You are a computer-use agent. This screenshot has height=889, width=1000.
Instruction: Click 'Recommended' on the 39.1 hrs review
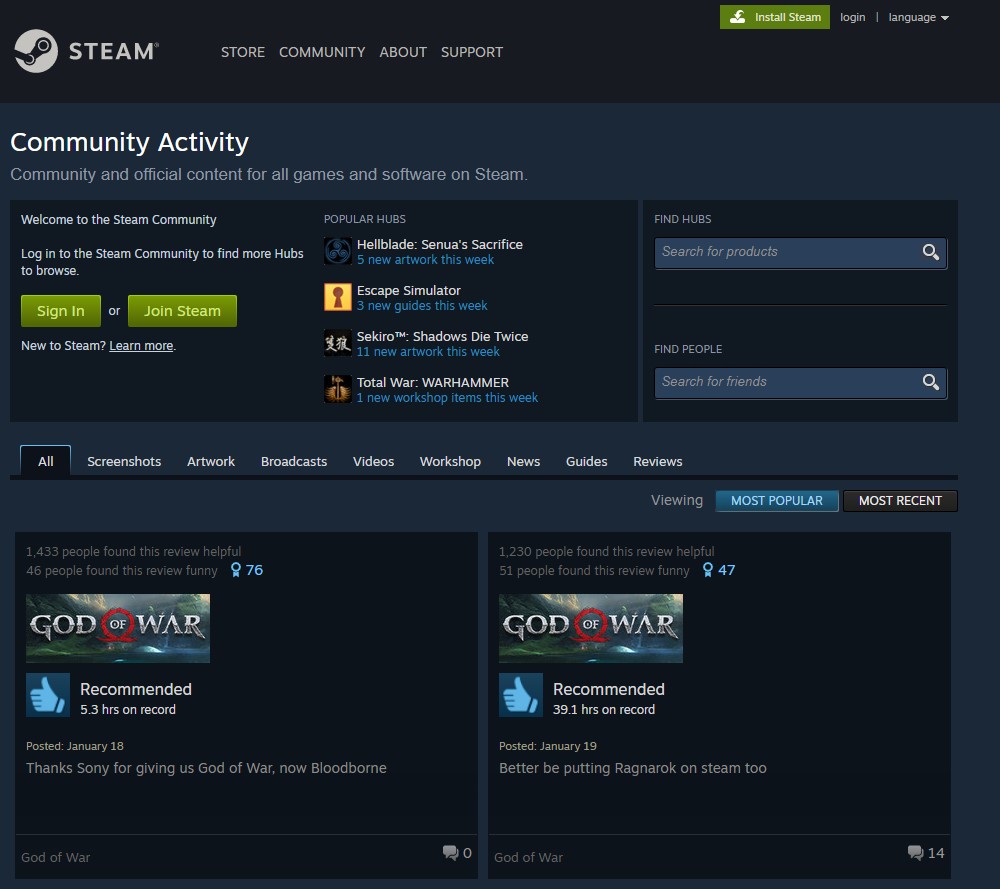point(608,689)
